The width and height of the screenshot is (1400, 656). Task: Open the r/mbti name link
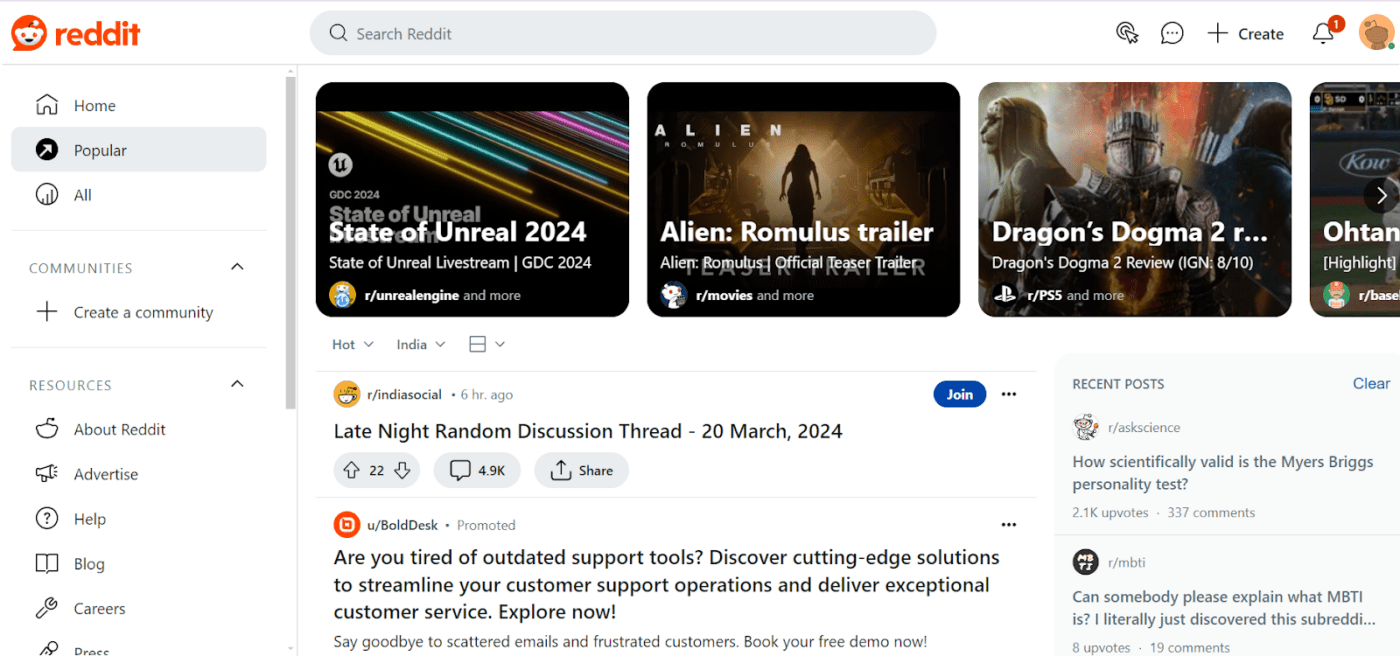[1129, 562]
